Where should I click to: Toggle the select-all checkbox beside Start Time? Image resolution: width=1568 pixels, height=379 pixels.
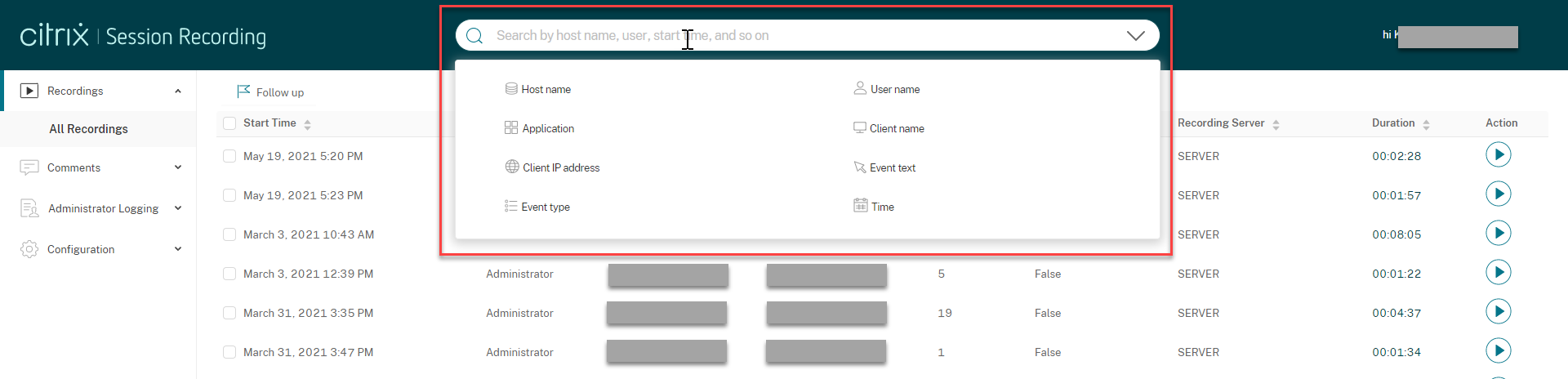(229, 123)
